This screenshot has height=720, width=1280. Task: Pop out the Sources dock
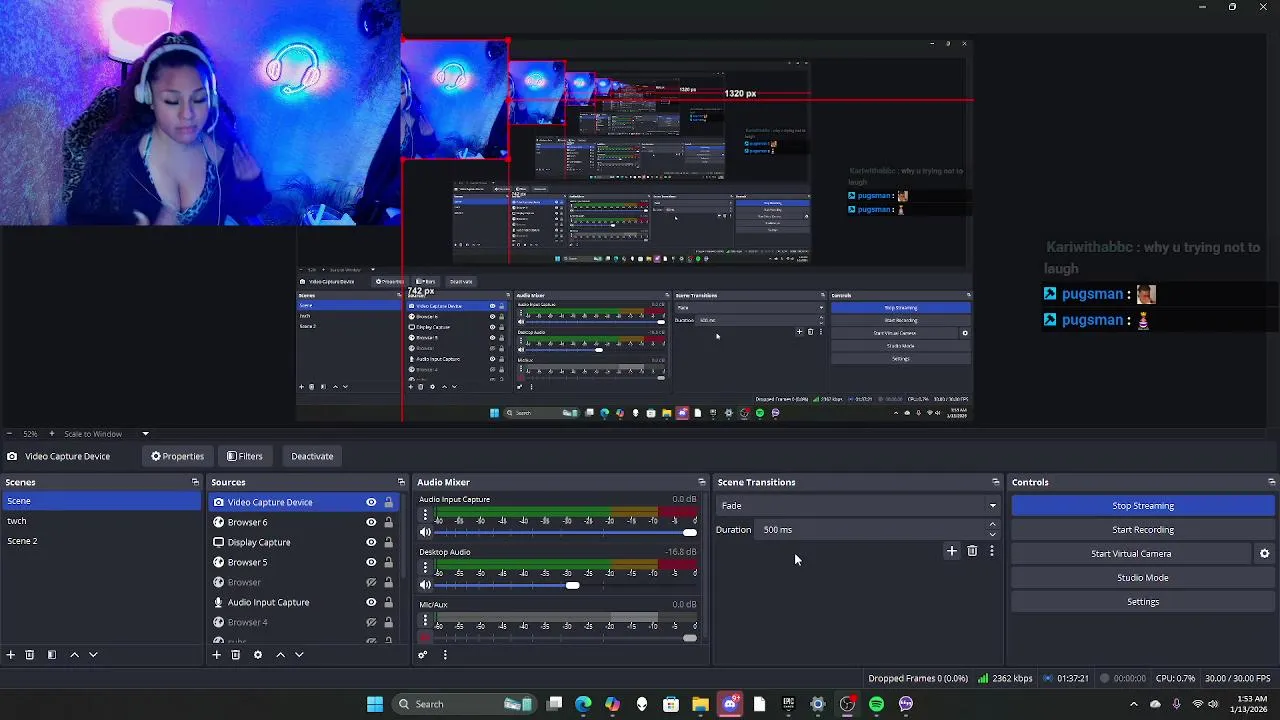tap(401, 482)
